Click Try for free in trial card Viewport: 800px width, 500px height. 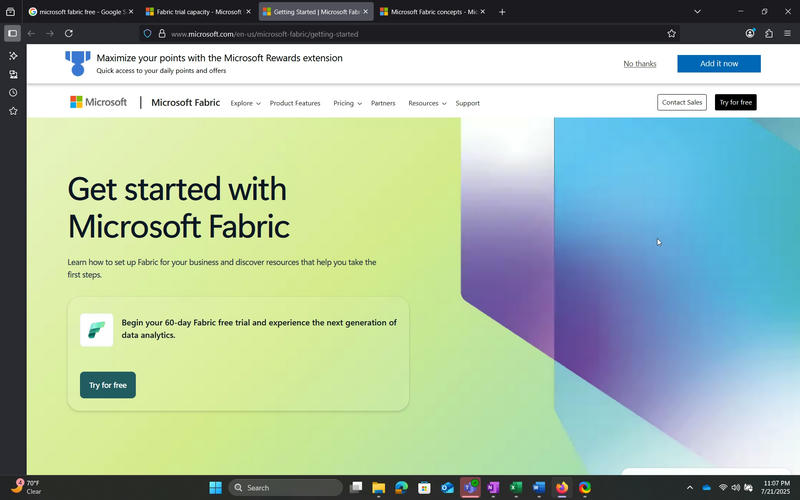click(x=108, y=385)
